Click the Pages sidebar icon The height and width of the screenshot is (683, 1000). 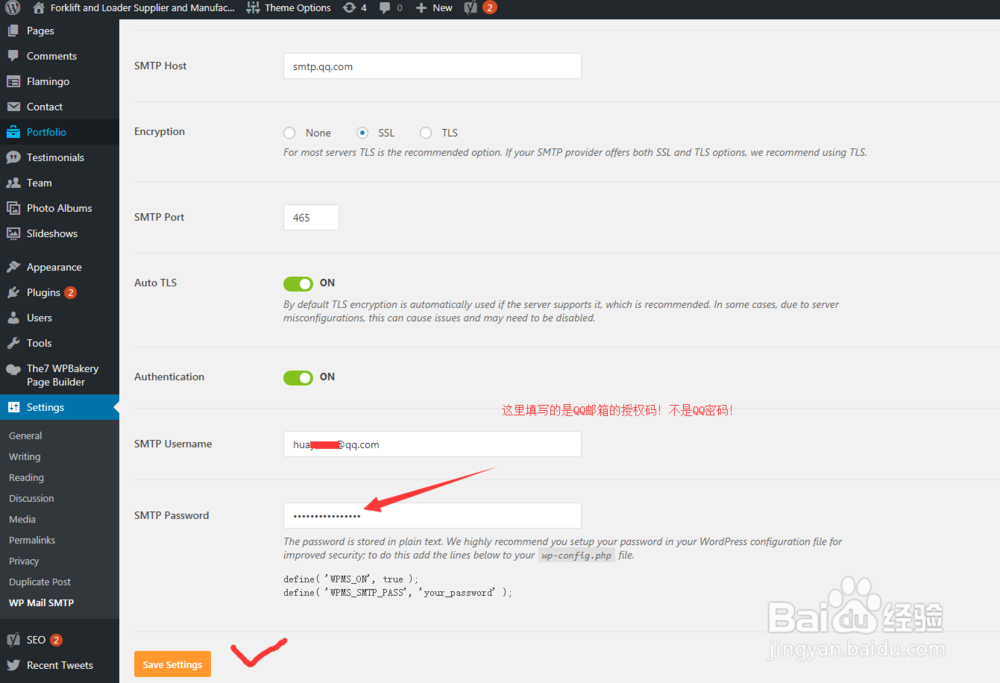click(13, 31)
